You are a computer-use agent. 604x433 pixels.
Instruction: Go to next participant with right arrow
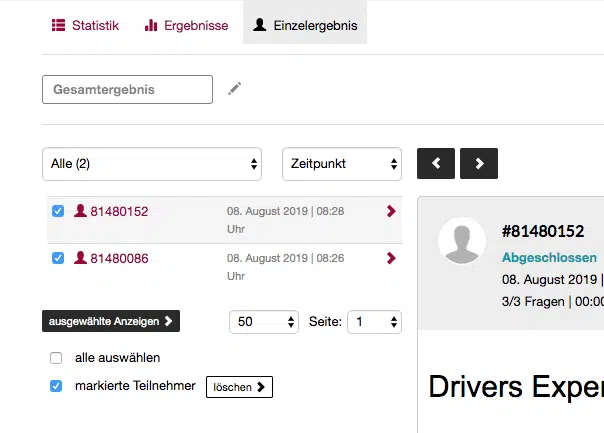(x=479, y=163)
